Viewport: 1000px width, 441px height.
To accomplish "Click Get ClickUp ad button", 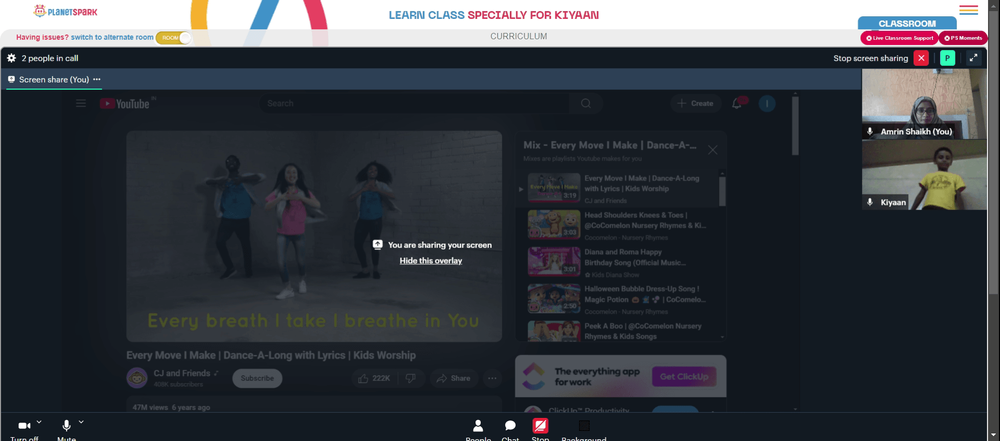I will pos(684,377).
